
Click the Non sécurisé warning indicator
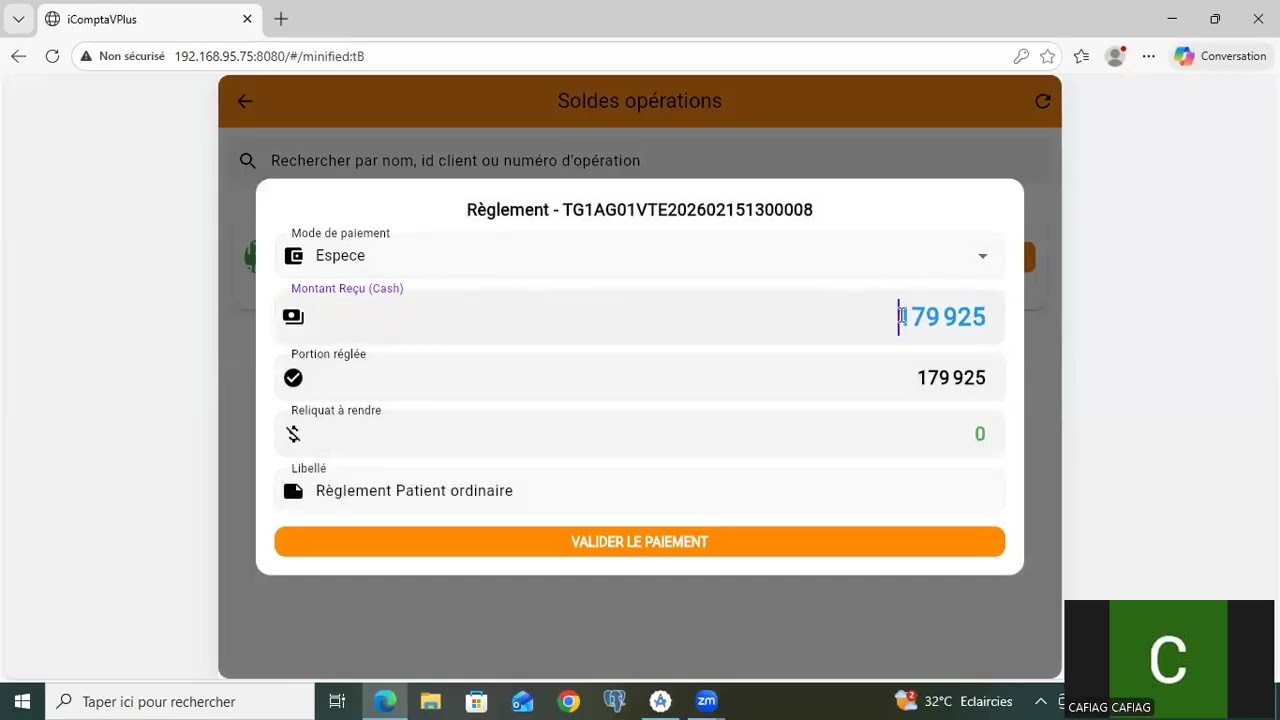[x=123, y=56]
